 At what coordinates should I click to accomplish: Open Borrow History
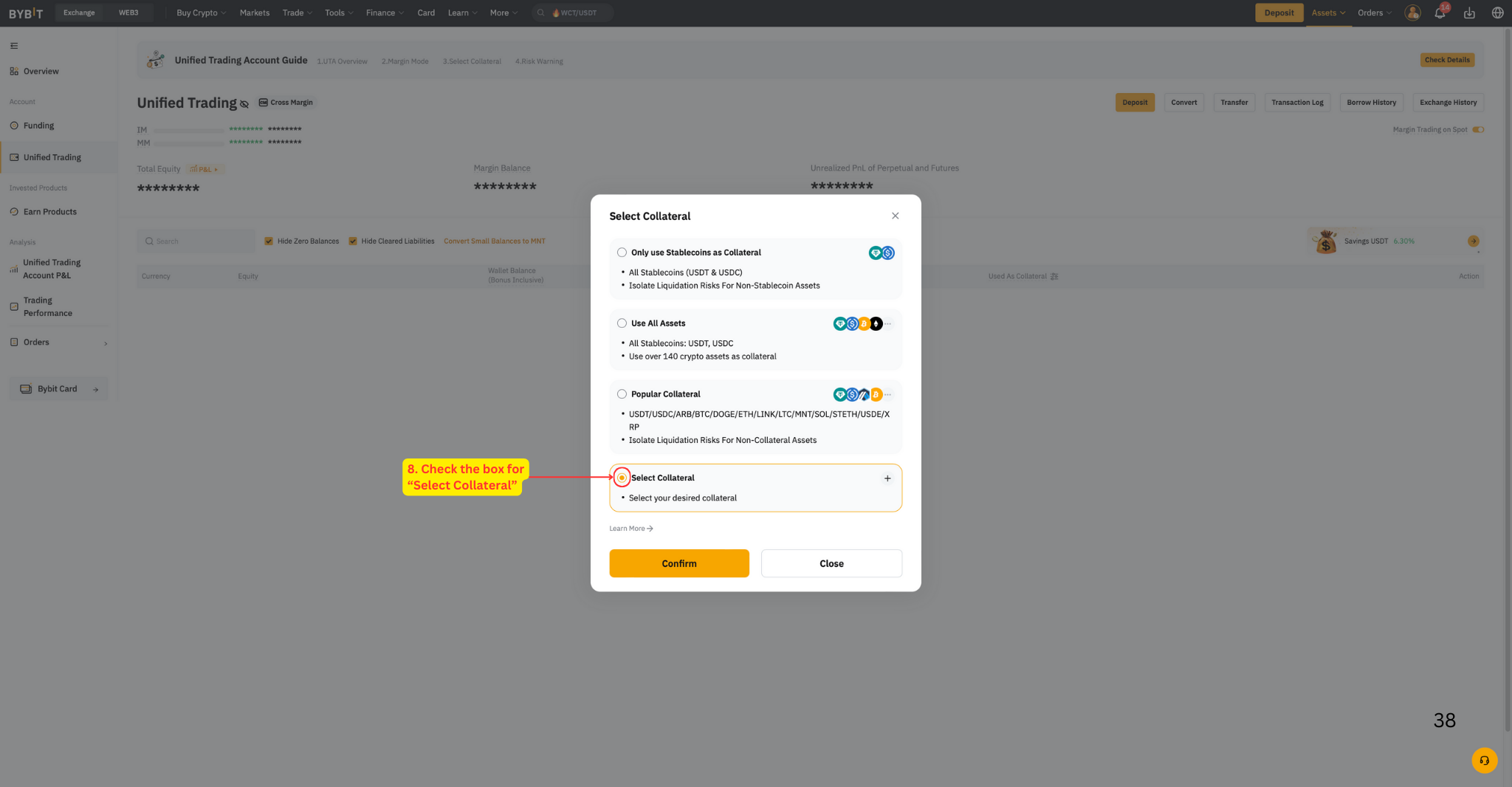pos(1371,103)
